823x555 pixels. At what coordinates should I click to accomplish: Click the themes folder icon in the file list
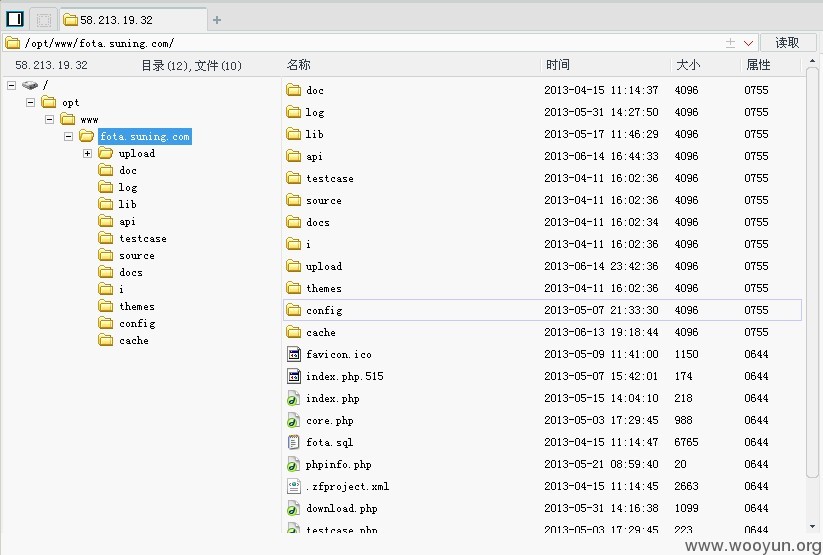293,288
